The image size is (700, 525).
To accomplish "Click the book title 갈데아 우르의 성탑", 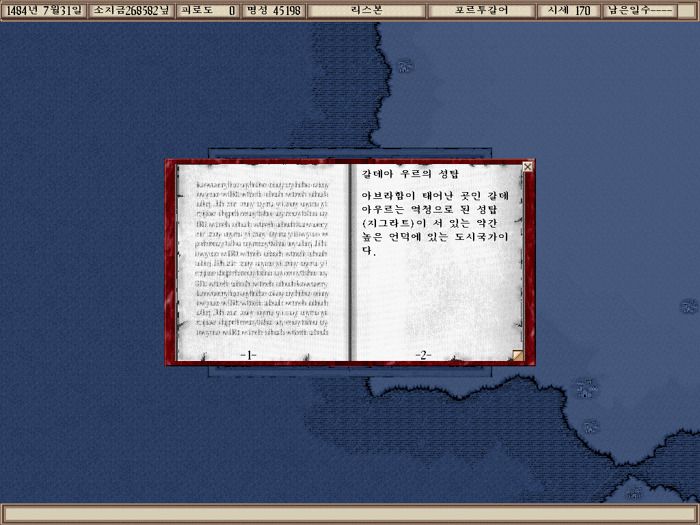I will [x=410, y=174].
